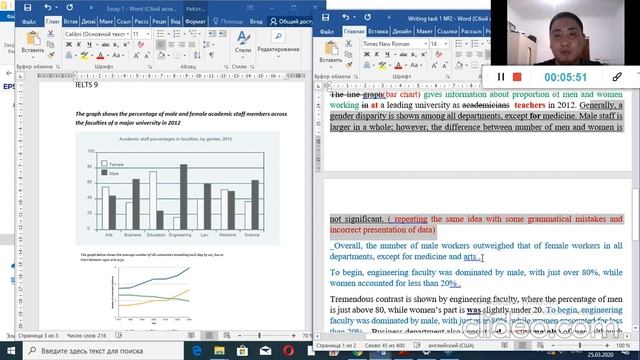The height and width of the screenshot is (360, 640).
Task: Open Calibri font name dropdown in Essay 1
Action: point(128,34)
